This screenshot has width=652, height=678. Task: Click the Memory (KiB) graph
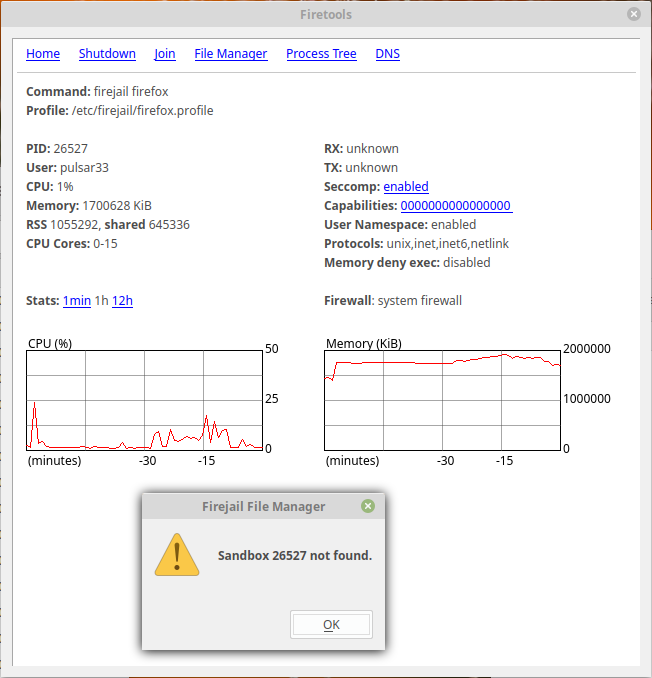coord(442,400)
